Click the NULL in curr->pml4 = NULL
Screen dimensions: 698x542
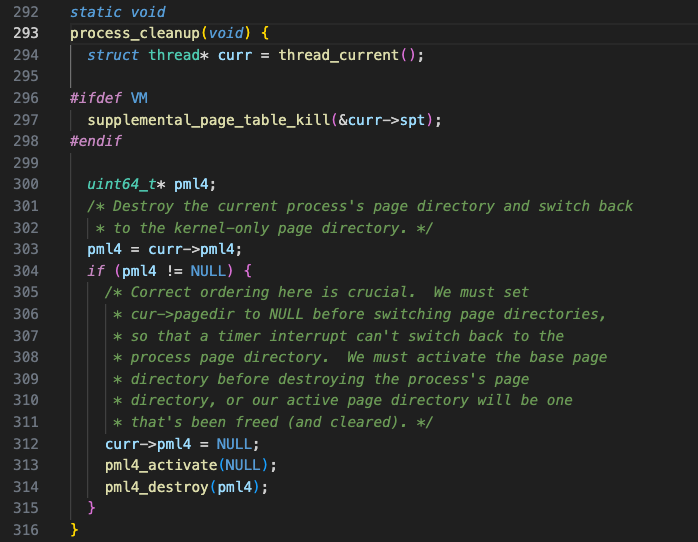coord(234,444)
